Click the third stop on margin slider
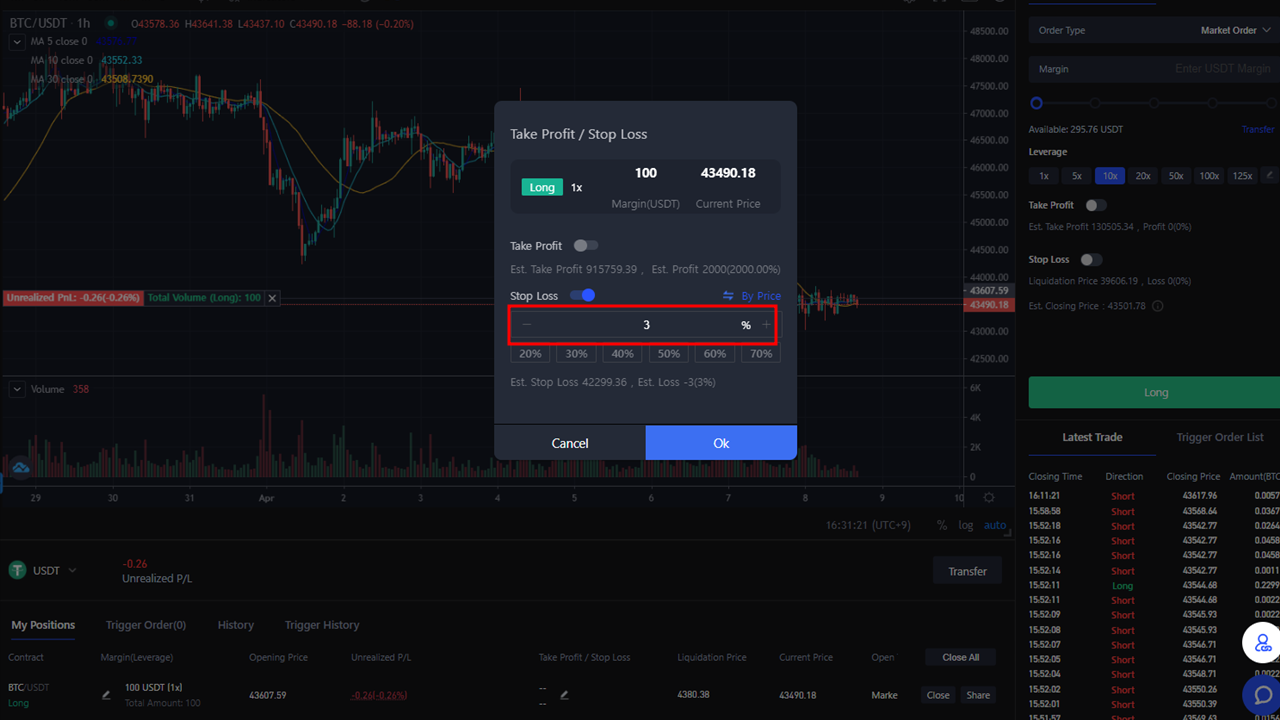Image resolution: width=1280 pixels, height=720 pixels. [x=1154, y=103]
